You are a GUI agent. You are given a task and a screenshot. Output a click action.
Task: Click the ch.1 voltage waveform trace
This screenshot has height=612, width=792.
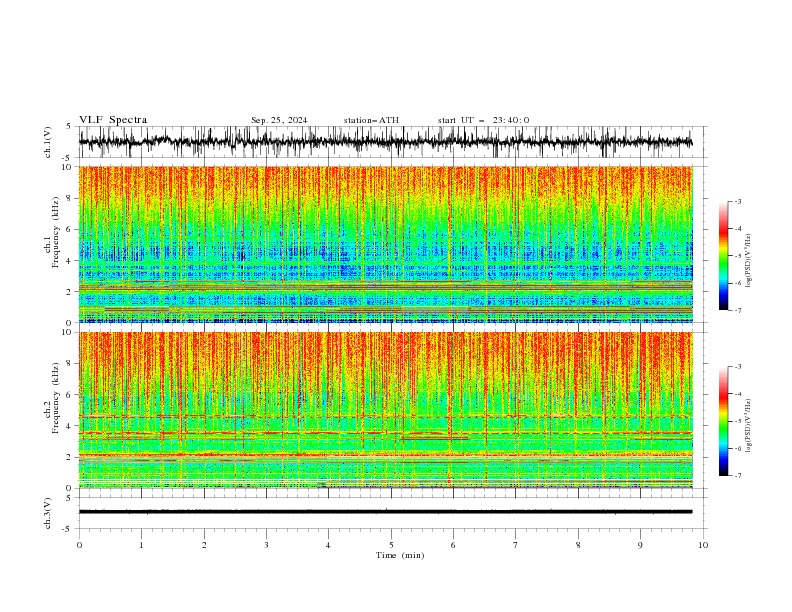(385, 142)
